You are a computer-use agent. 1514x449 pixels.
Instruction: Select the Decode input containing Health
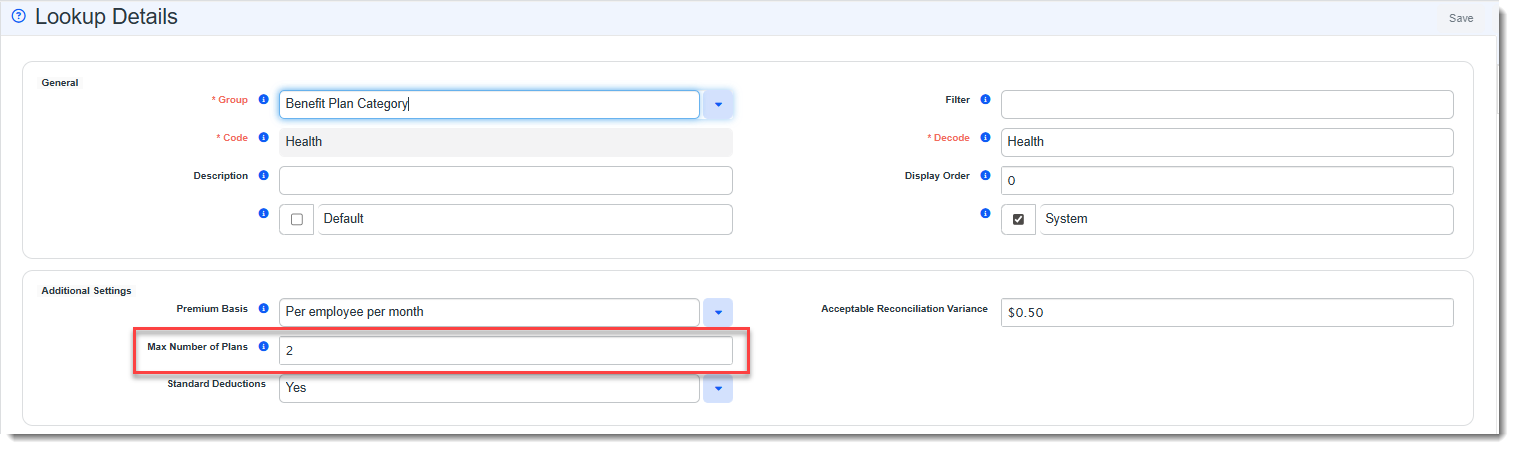[1226, 142]
